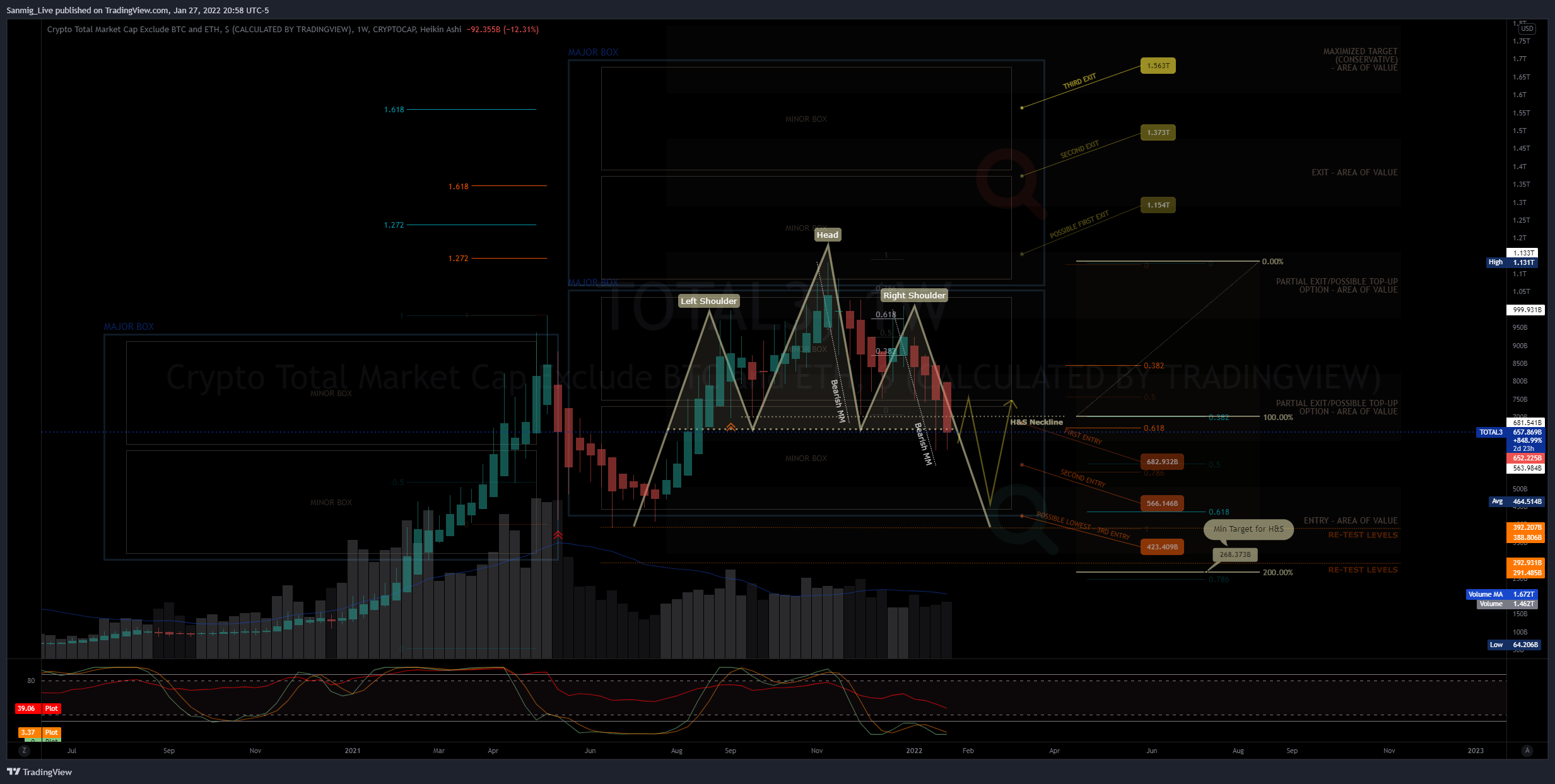
Task: Click the 200.00% fib level label
Action: click(x=1277, y=573)
